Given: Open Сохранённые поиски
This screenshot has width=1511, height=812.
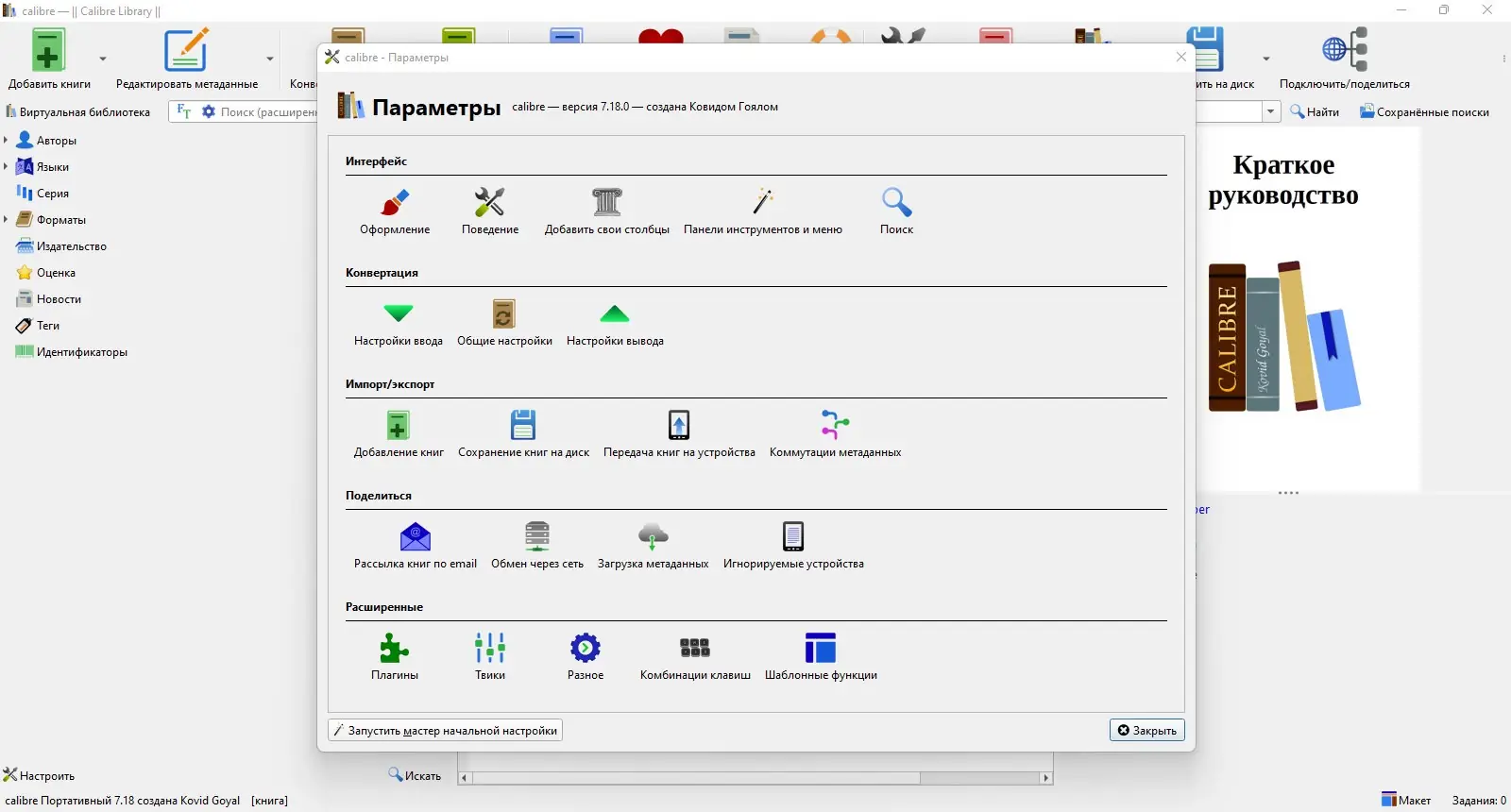Looking at the screenshot, I should point(1424,111).
